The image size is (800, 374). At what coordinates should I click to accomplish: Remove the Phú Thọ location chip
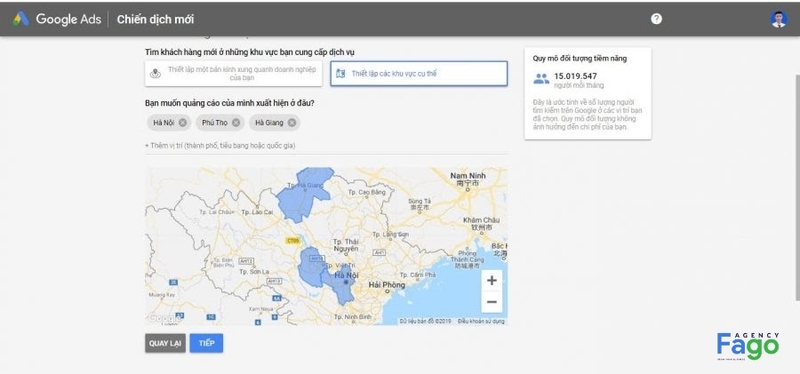point(236,122)
